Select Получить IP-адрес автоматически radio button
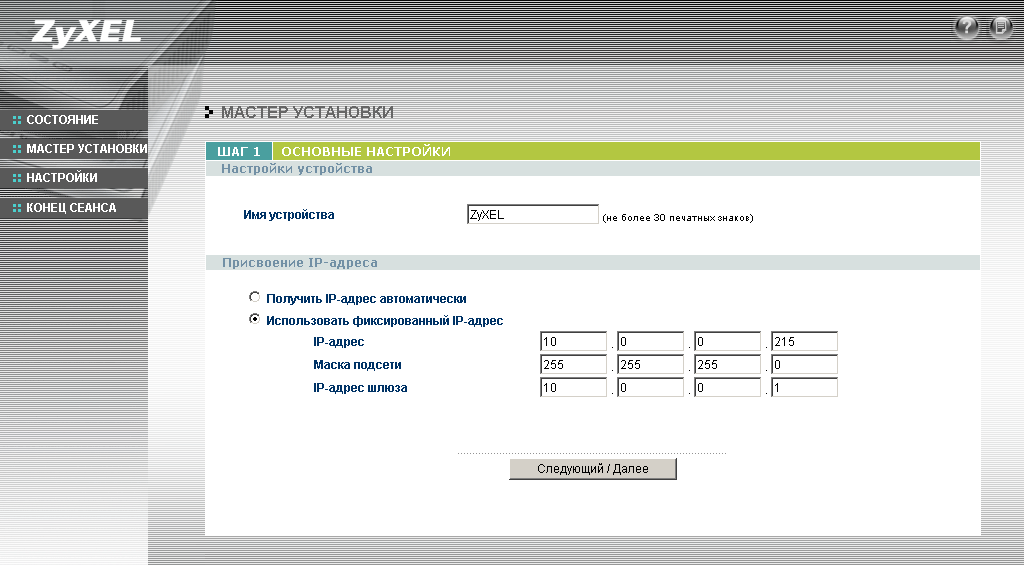This screenshot has height=565, width=1024. coord(255,297)
